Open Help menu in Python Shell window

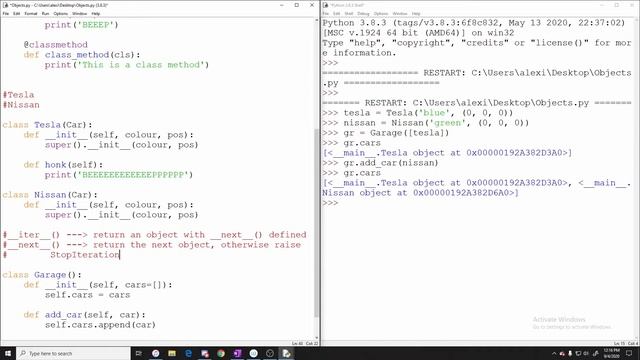click(416, 13)
